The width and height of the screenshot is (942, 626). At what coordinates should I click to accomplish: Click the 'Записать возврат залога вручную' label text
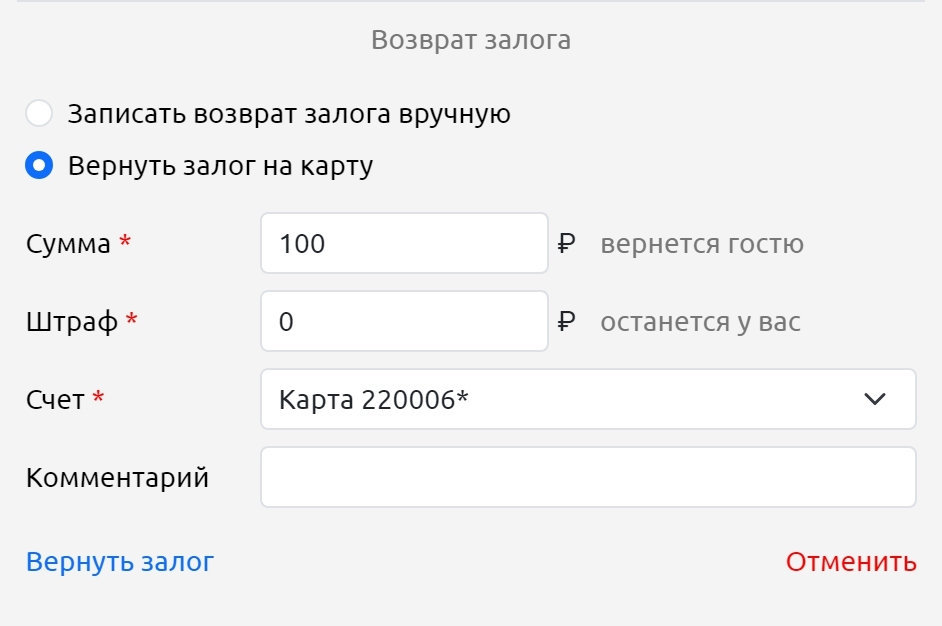289,114
